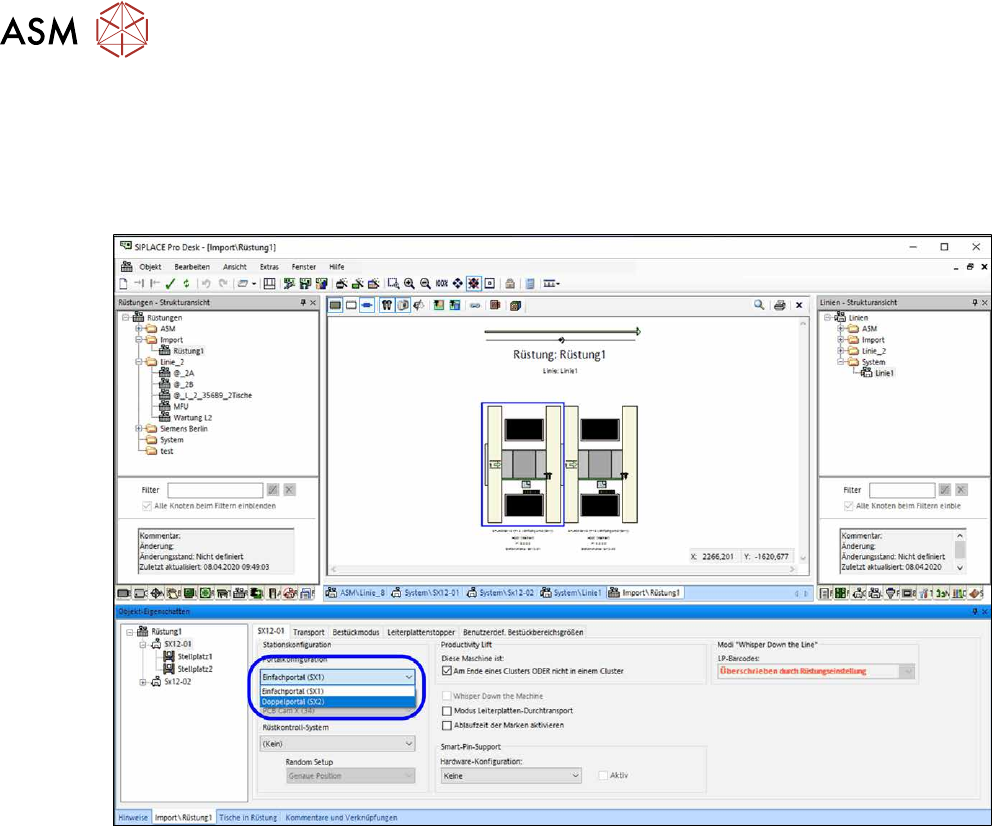992x826 pixels.
Task: Click the highlighted fit-all toolbar icon
Action: pyautogui.click(x=473, y=284)
